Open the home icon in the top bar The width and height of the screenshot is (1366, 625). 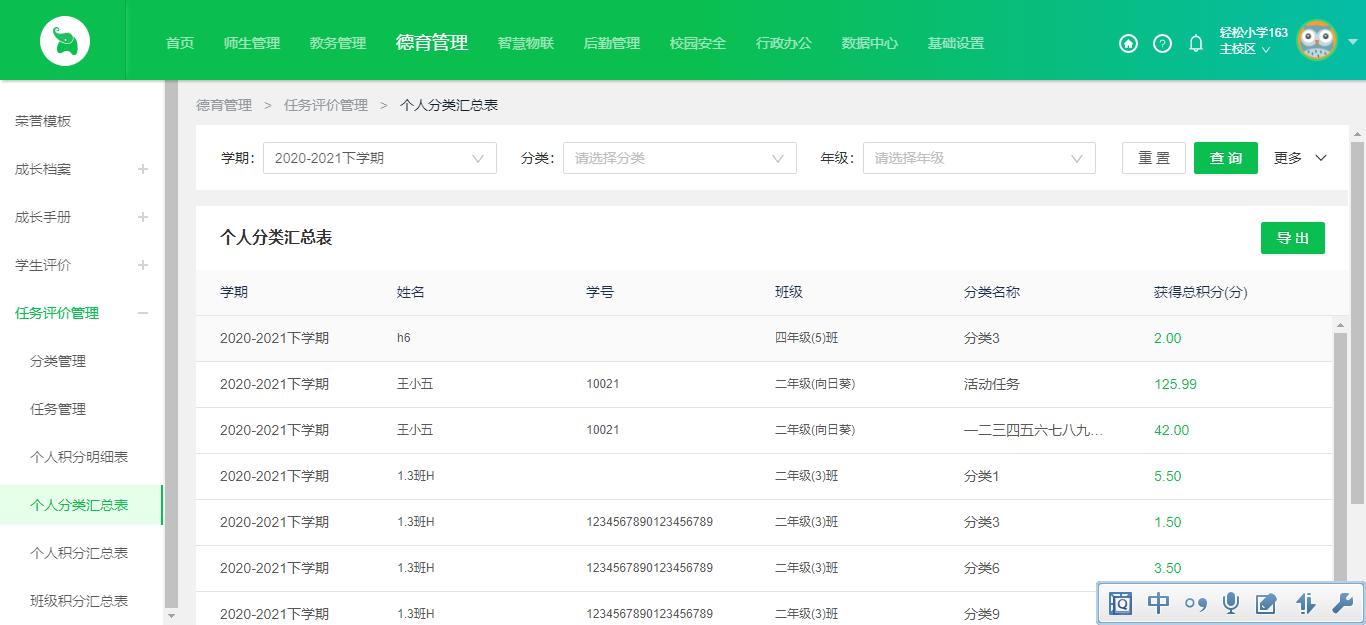[x=1128, y=44]
